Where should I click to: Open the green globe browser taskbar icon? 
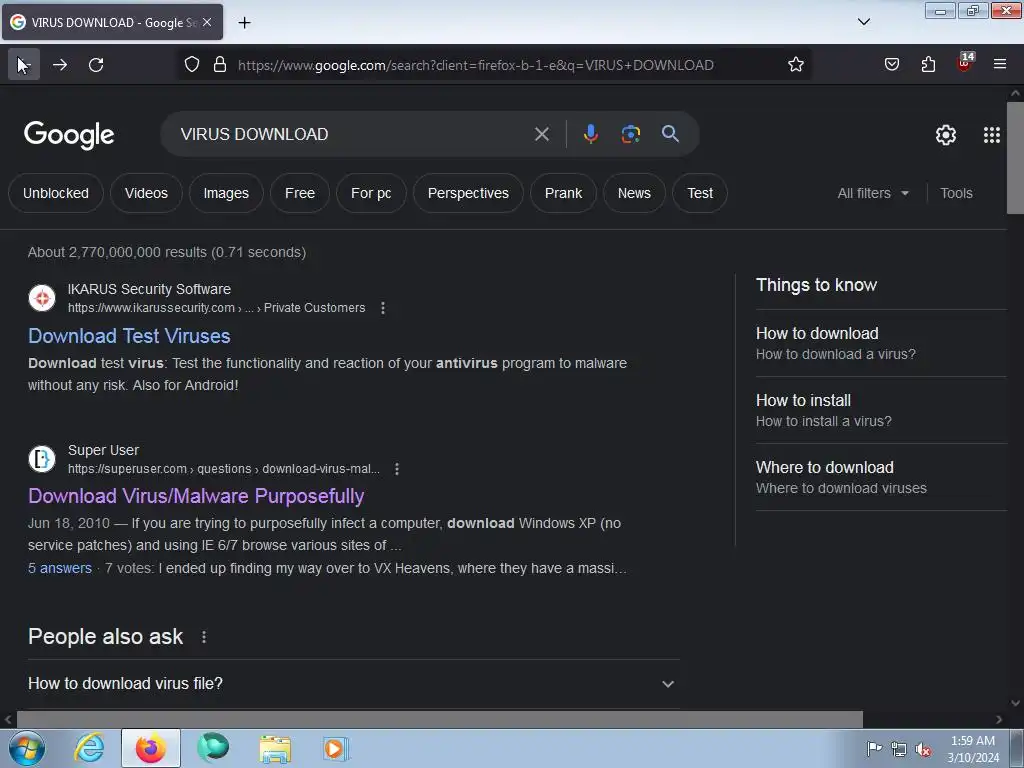click(x=213, y=748)
